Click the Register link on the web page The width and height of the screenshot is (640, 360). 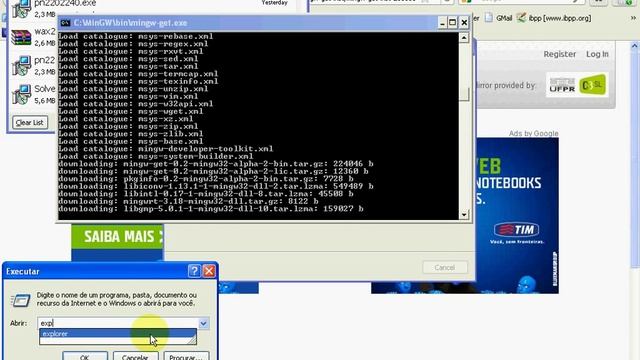coord(559,54)
